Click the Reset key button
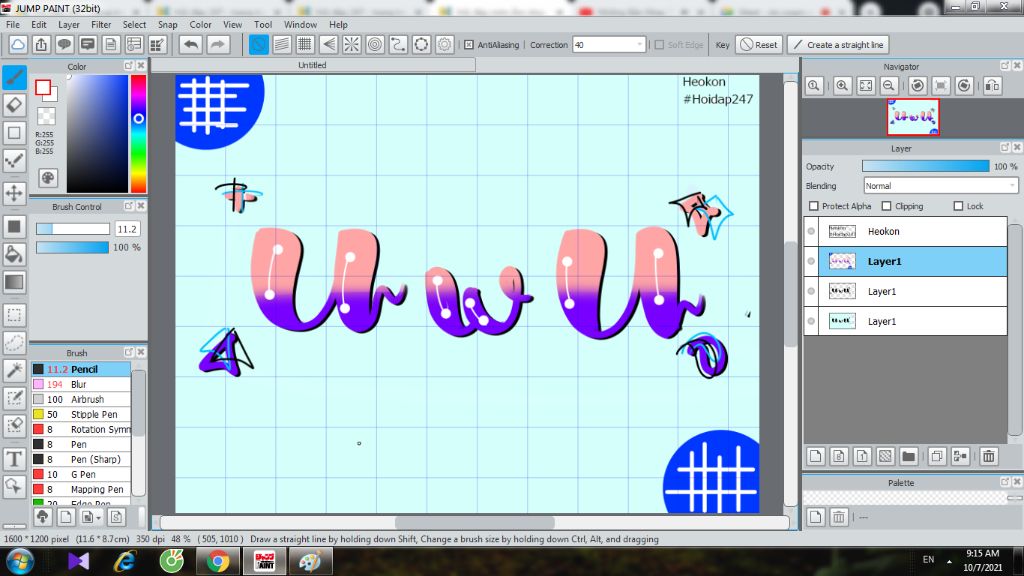 point(759,44)
